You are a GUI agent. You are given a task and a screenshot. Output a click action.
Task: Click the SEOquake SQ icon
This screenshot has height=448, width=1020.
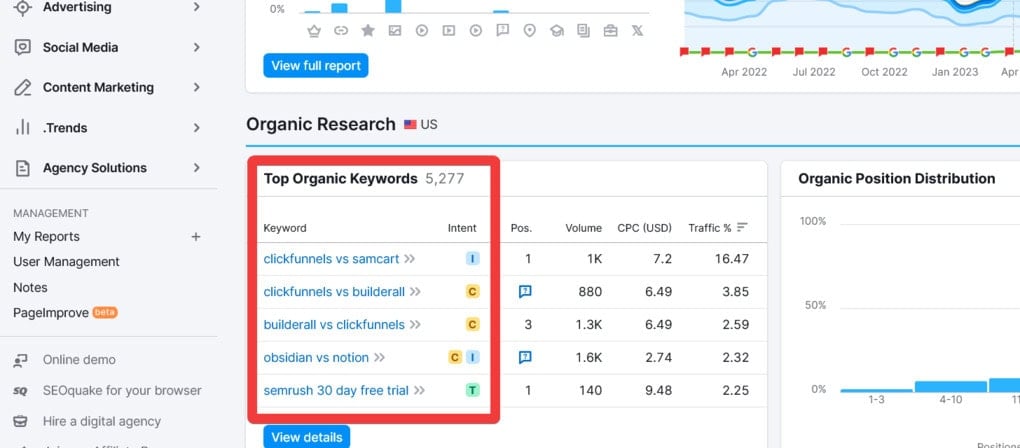[x=20, y=391]
